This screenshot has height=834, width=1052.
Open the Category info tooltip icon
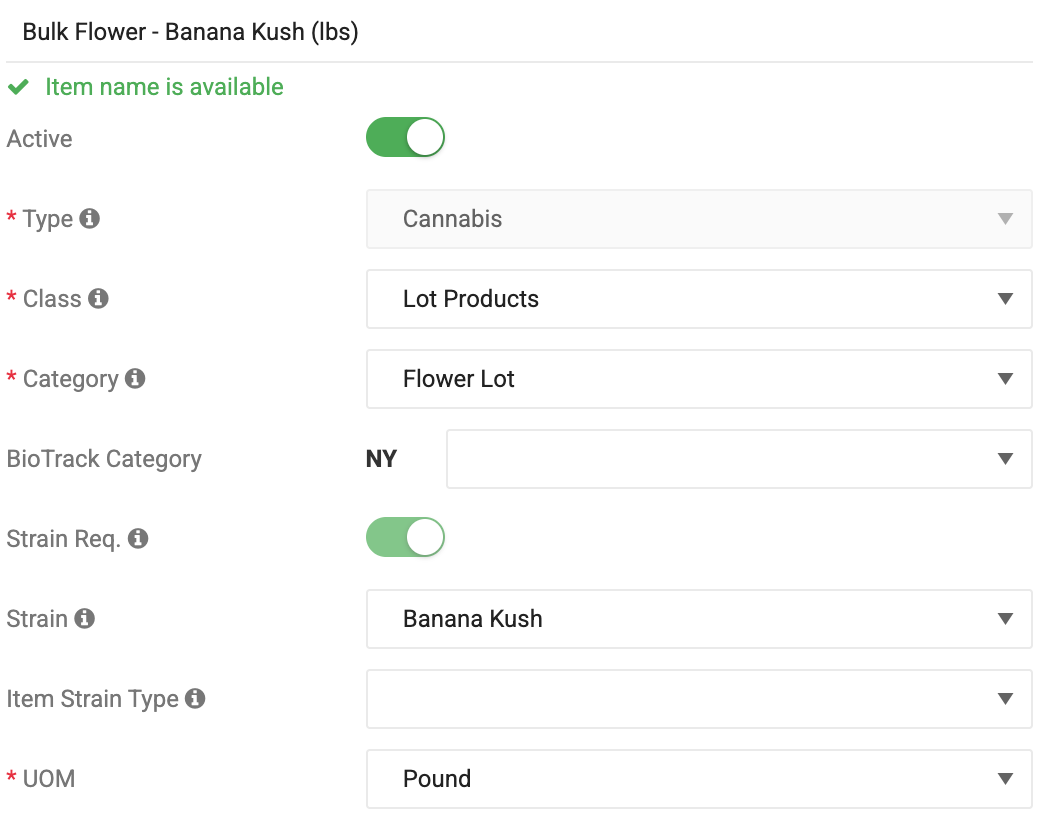135,378
